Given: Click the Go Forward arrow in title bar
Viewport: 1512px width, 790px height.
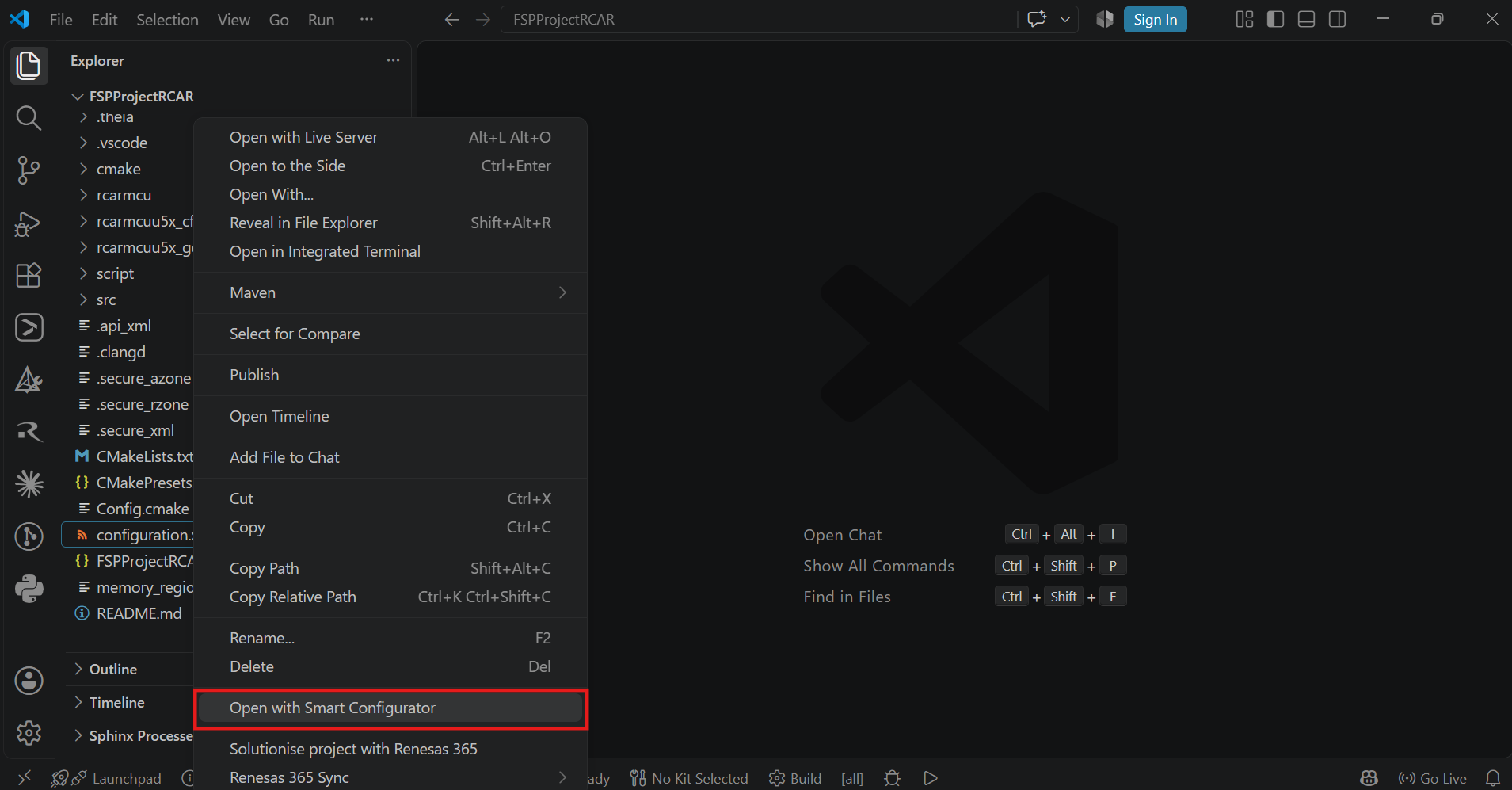Looking at the screenshot, I should point(483,20).
